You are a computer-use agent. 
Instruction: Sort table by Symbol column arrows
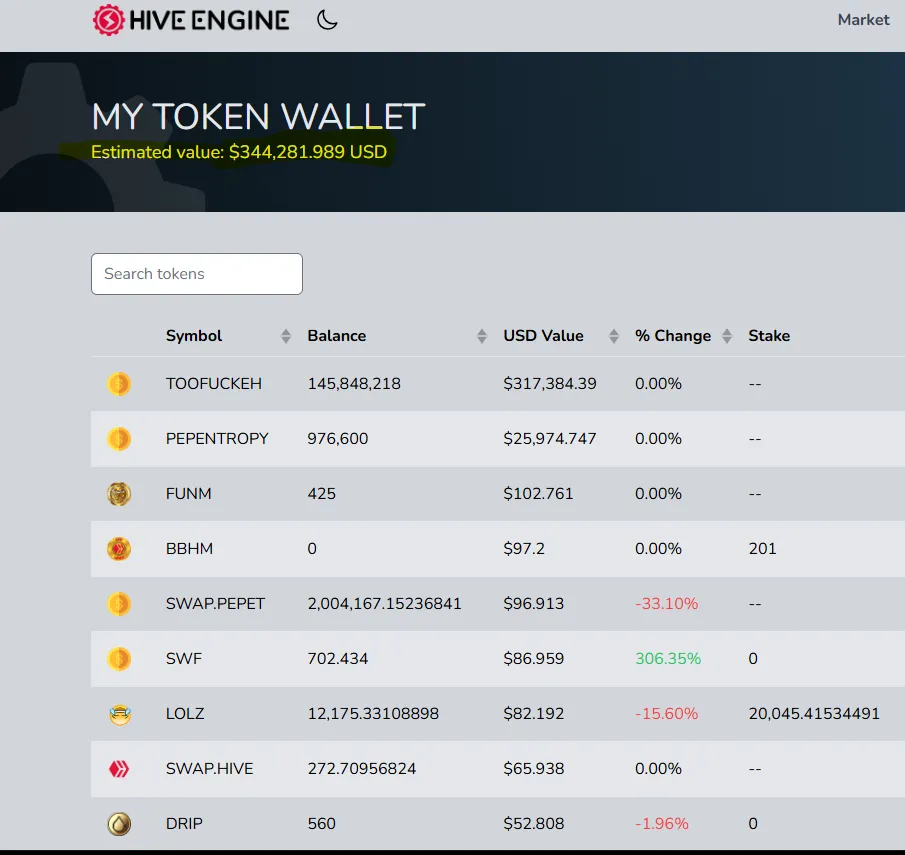(286, 336)
